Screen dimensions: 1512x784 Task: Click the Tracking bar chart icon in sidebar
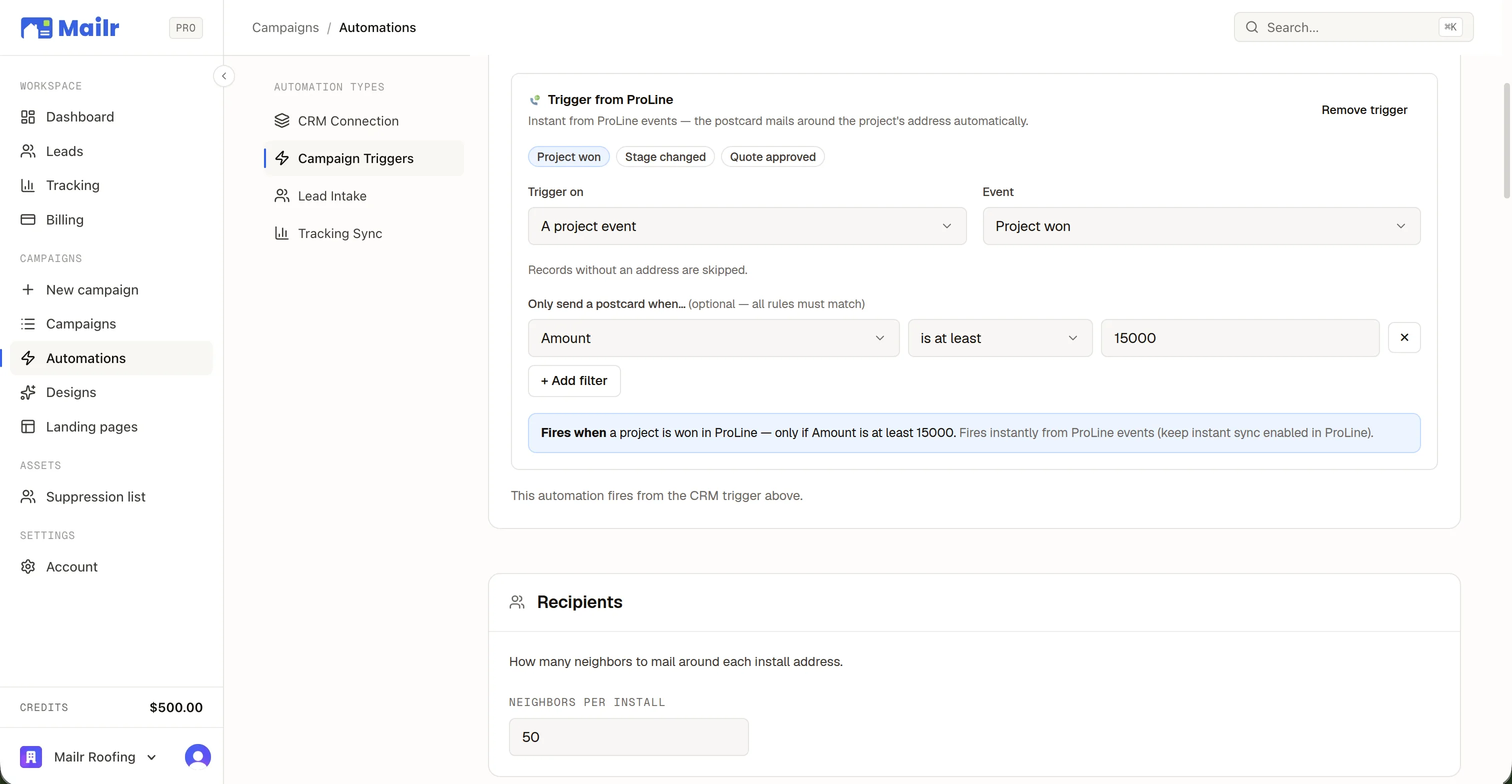click(27, 185)
